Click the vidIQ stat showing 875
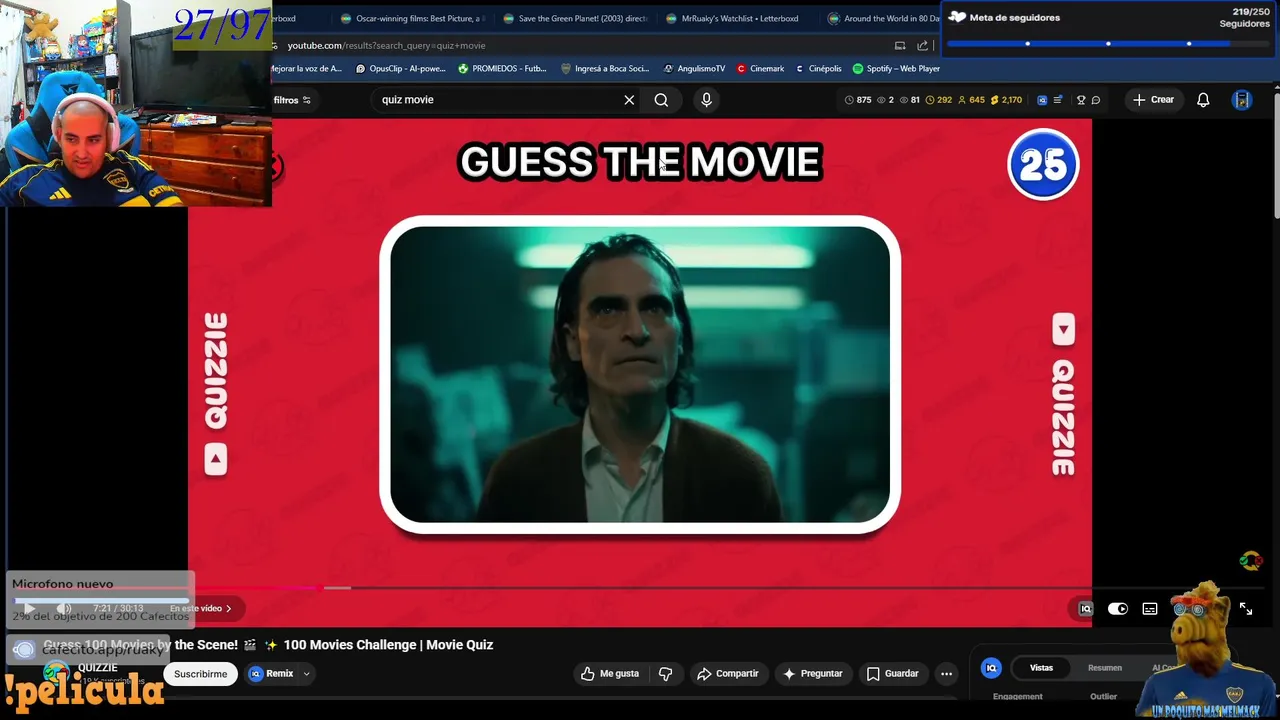 click(x=858, y=100)
